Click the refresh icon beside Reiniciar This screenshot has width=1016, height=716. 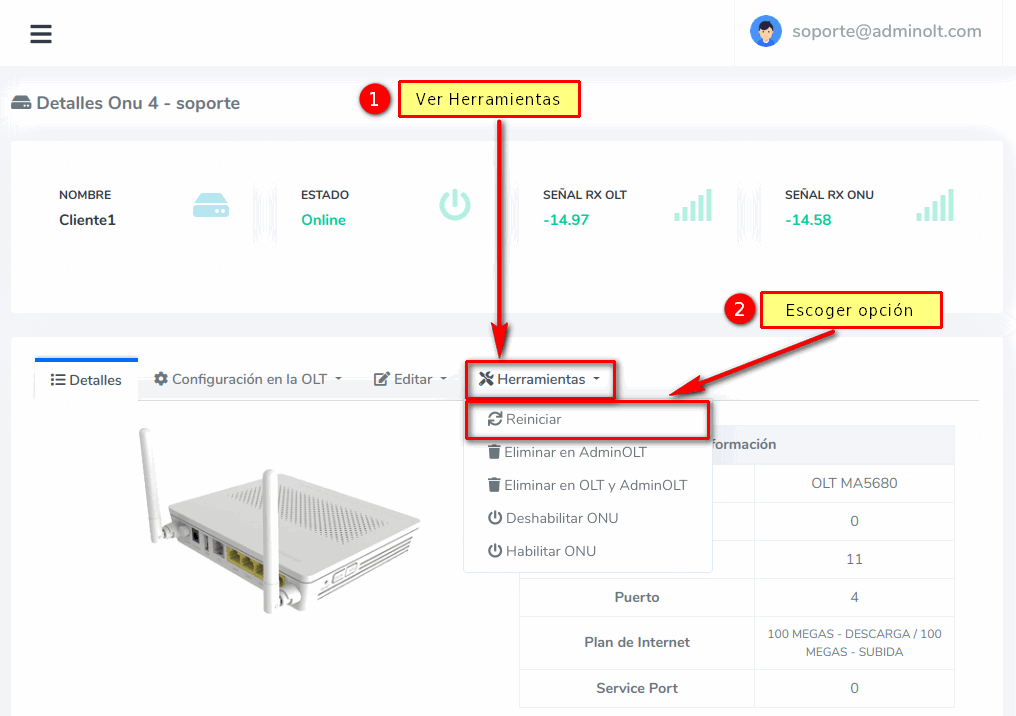[494, 419]
